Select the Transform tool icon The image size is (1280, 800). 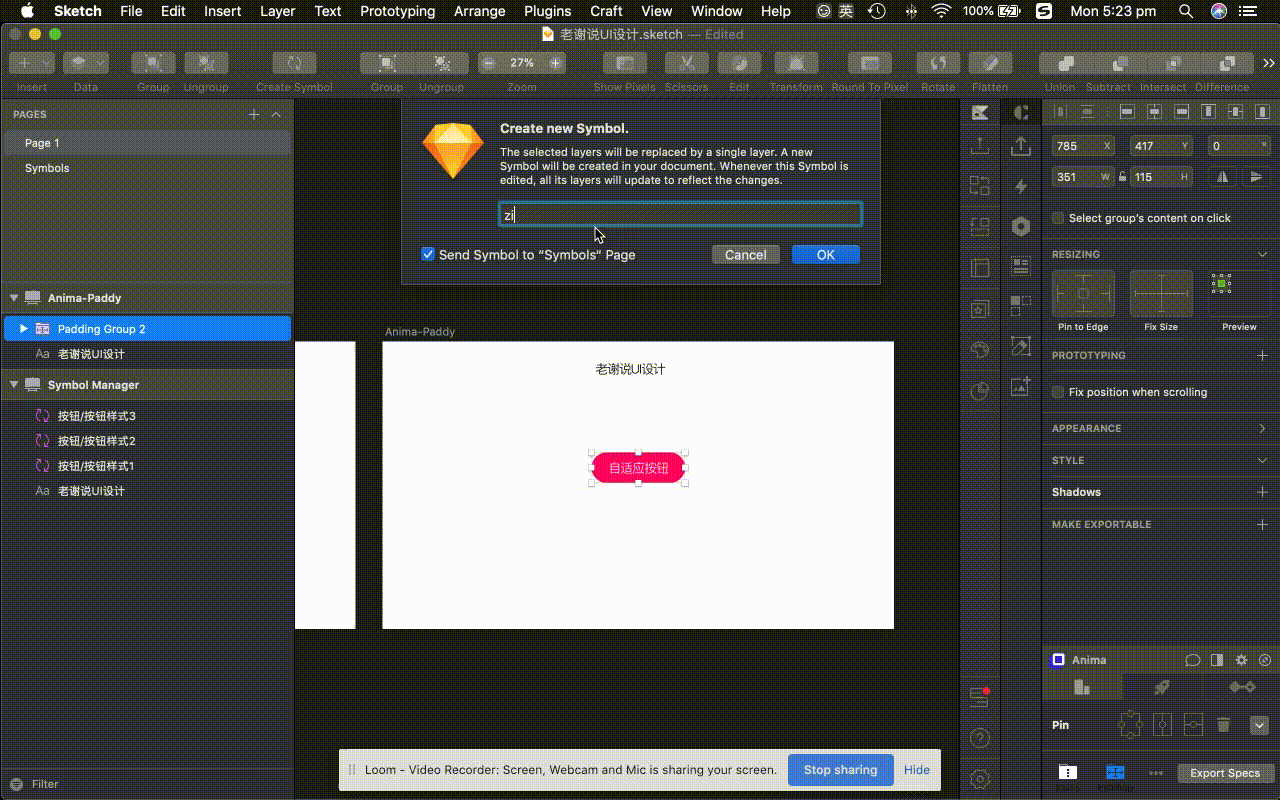click(x=796, y=63)
